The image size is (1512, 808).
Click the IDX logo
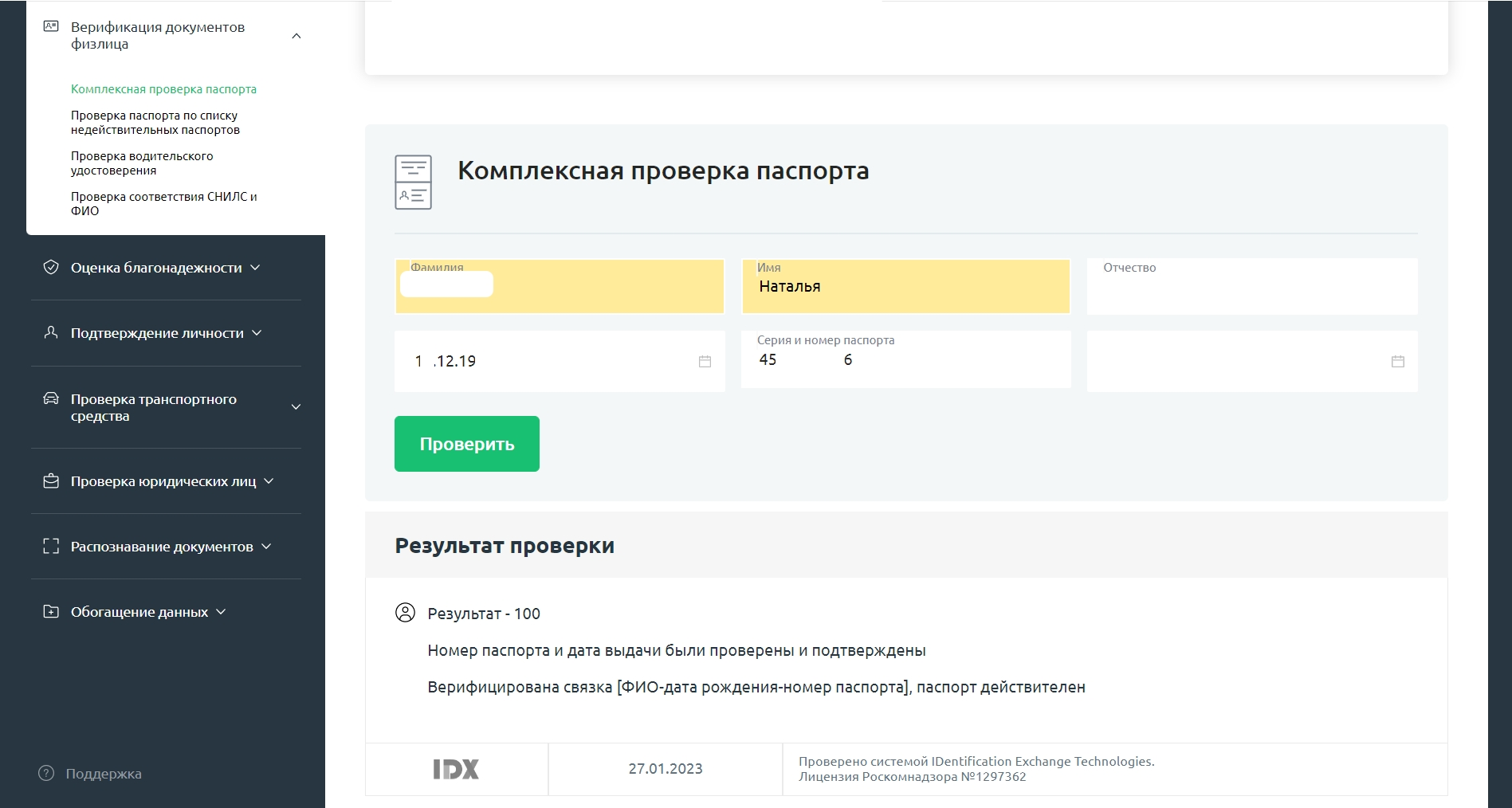[456, 768]
